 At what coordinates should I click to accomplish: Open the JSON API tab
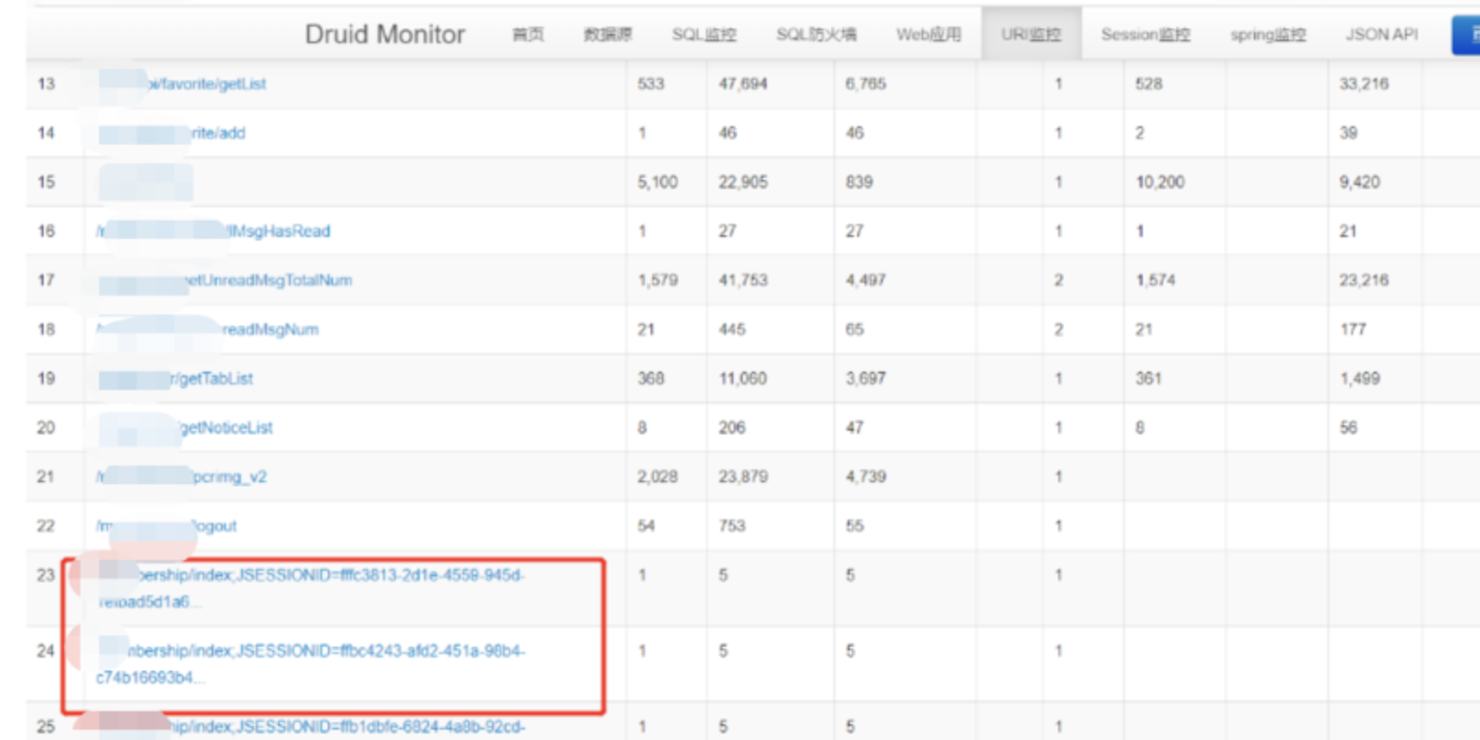pyautogui.click(x=1381, y=35)
